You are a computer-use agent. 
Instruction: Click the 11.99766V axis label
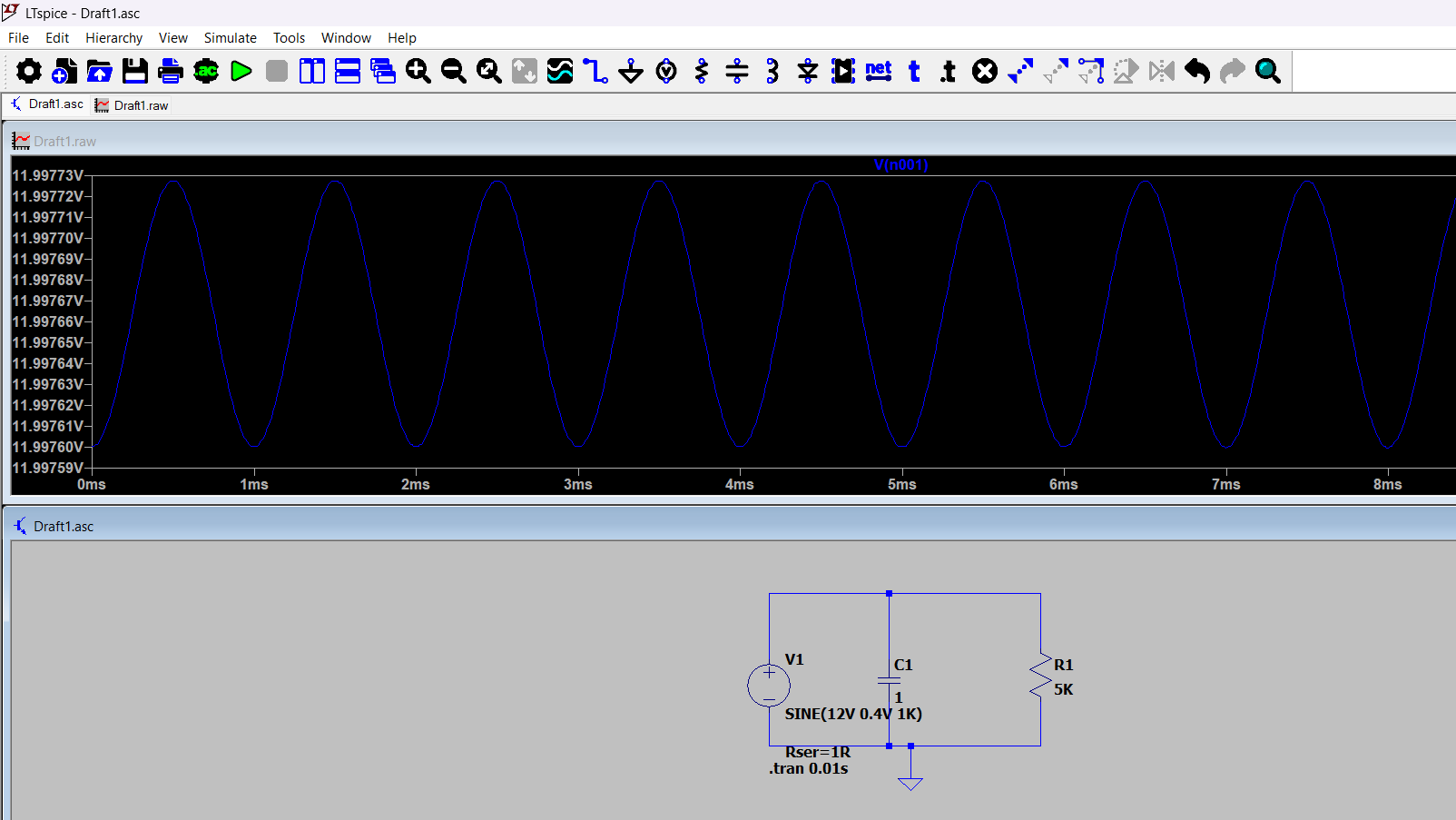pyautogui.click(x=48, y=321)
